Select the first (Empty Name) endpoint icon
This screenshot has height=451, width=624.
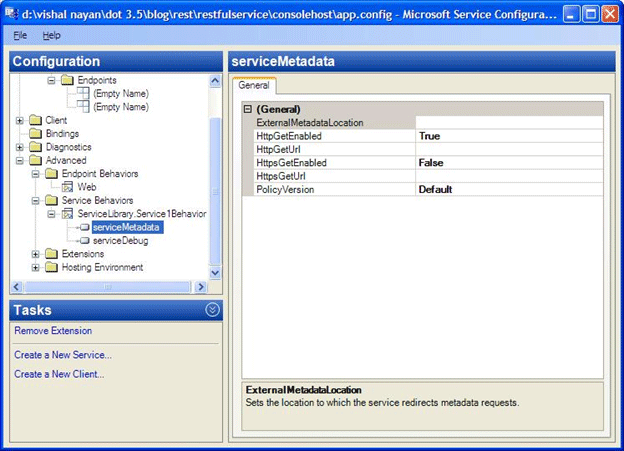(x=82, y=93)
